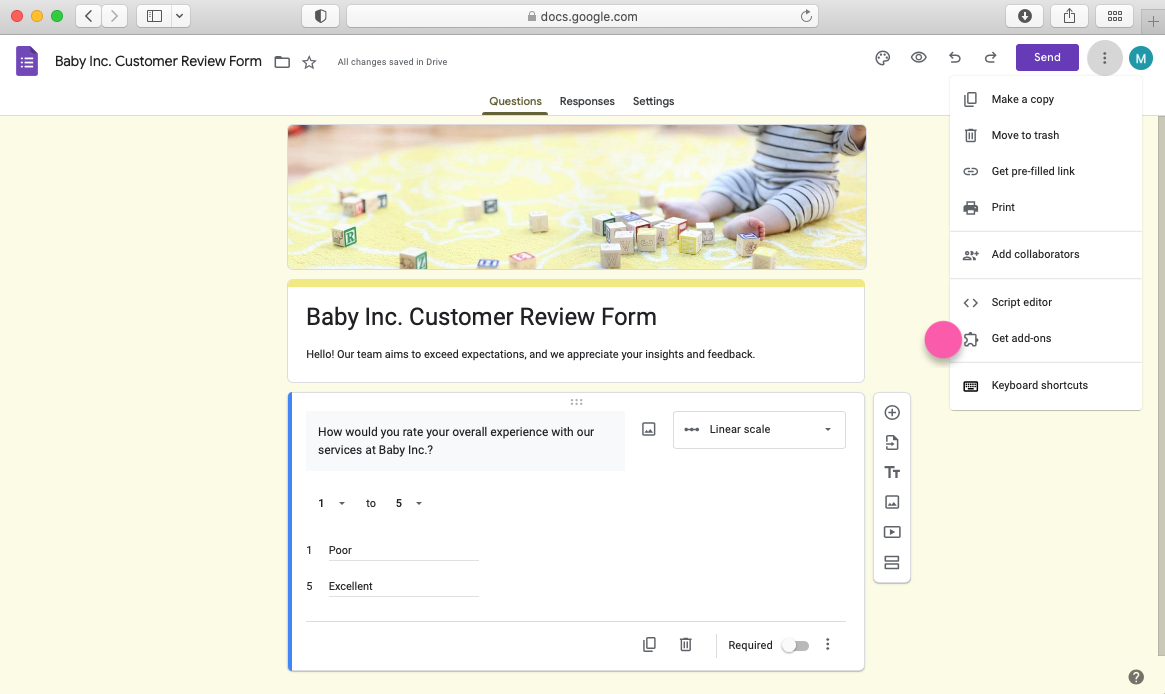Add a title and description block
This screenshot has height=694, width=1165.
tap(892, 472)
